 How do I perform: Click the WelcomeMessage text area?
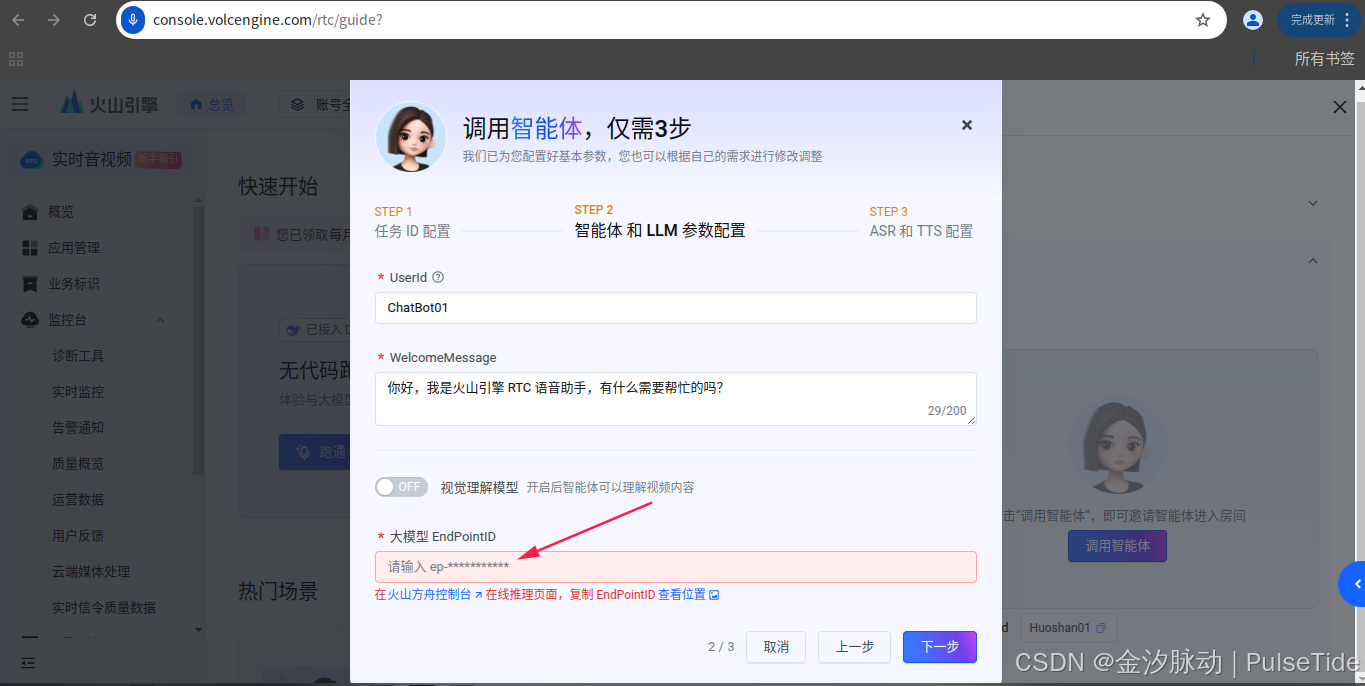(x=676, y=399)
